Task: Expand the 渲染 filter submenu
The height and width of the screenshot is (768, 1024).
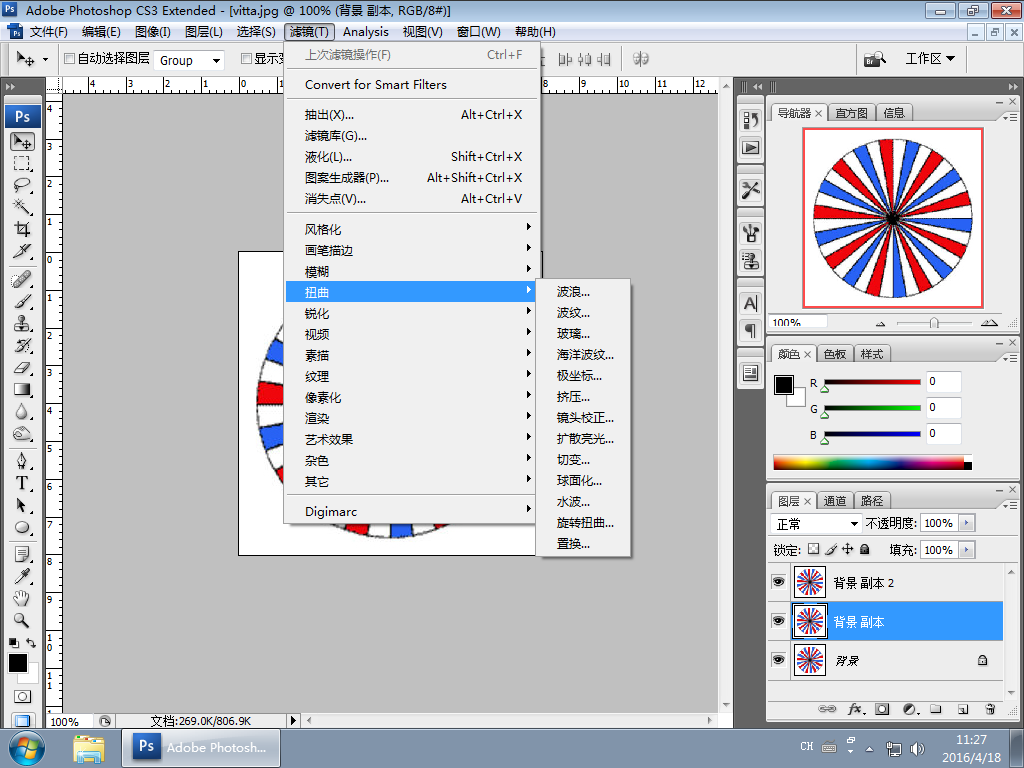Action: (x=411, y=418)
